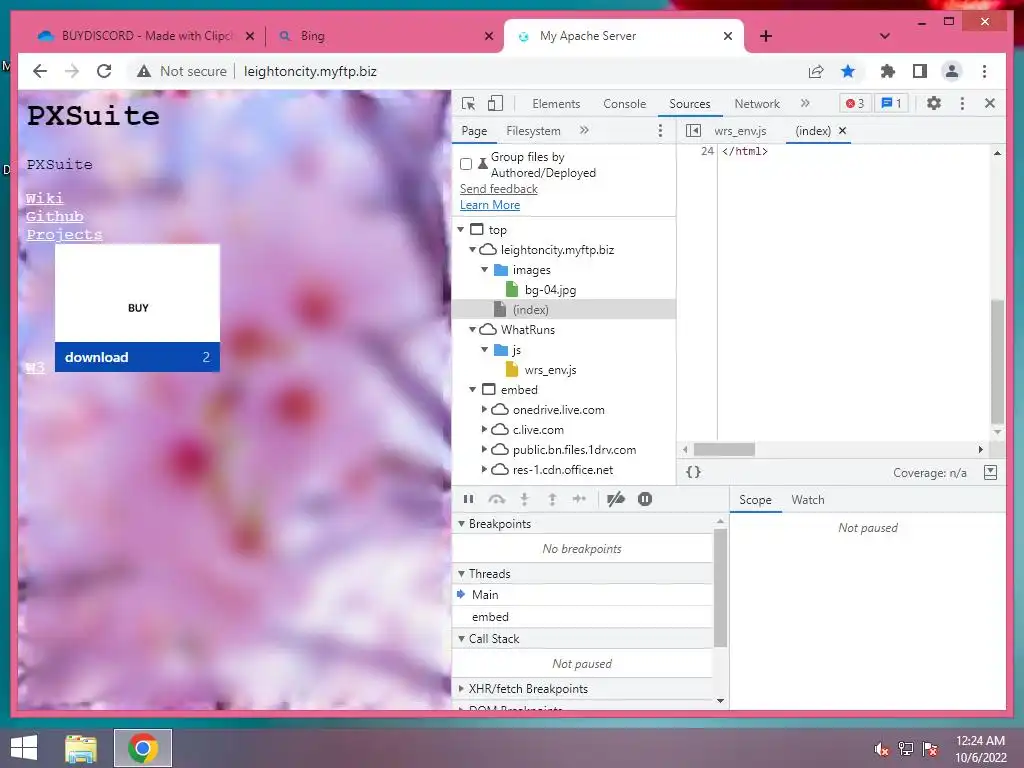The height and width of the screenshot is (768, 1024).
Task: Open a new browser tab
Action: tap(766, 36)
